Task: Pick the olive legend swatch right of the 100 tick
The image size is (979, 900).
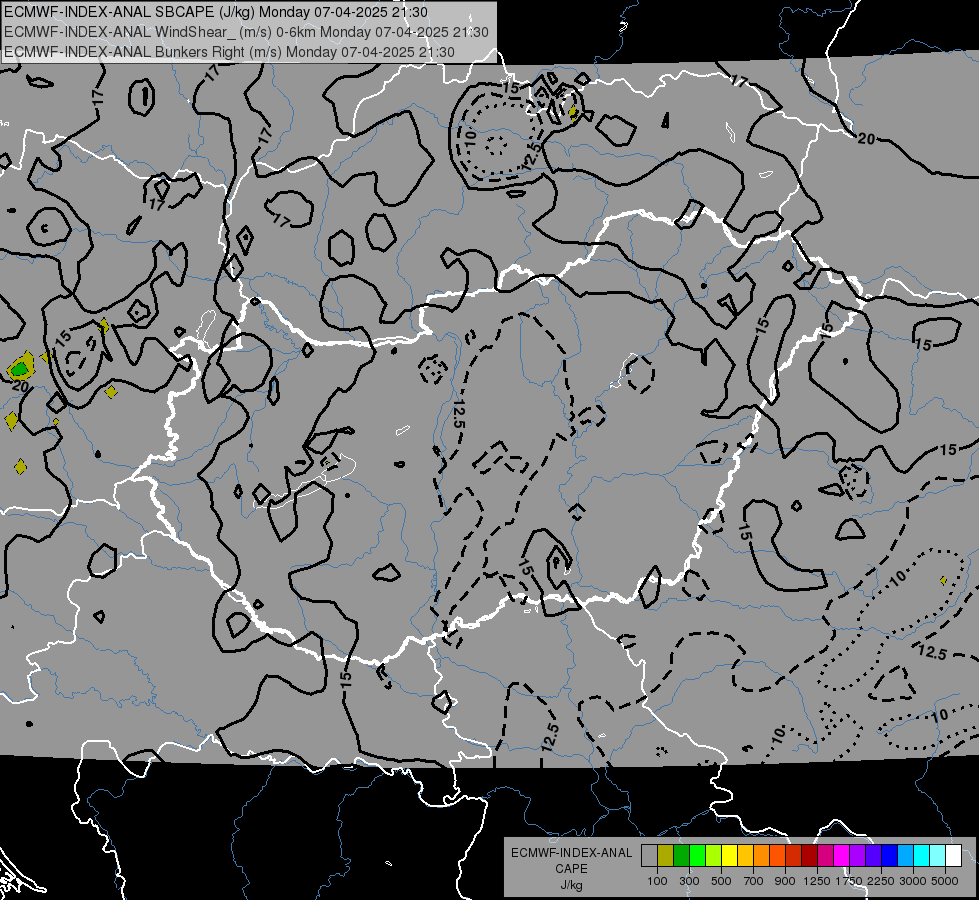Action: 666,856
